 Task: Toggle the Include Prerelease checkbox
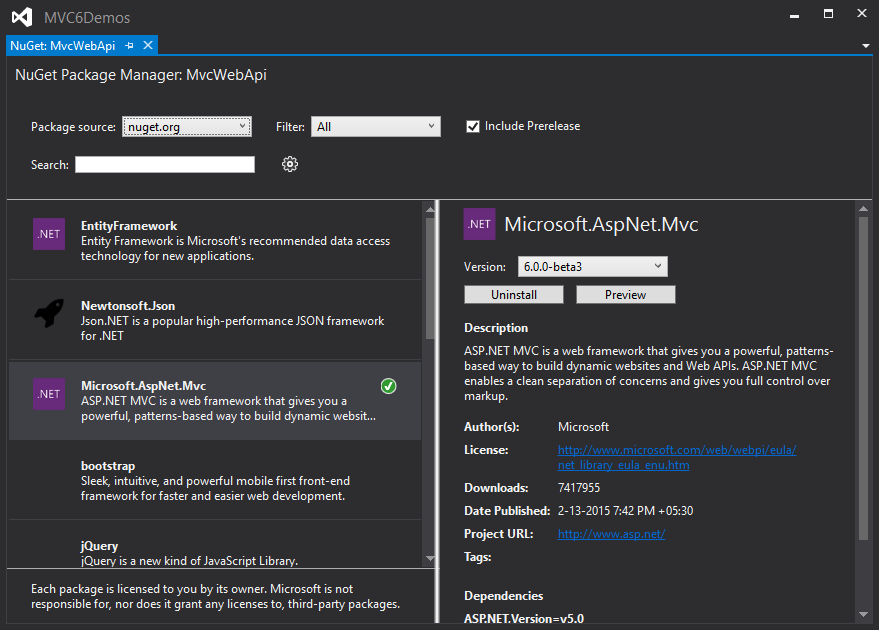pyautogui.click(x=473, y=126)
